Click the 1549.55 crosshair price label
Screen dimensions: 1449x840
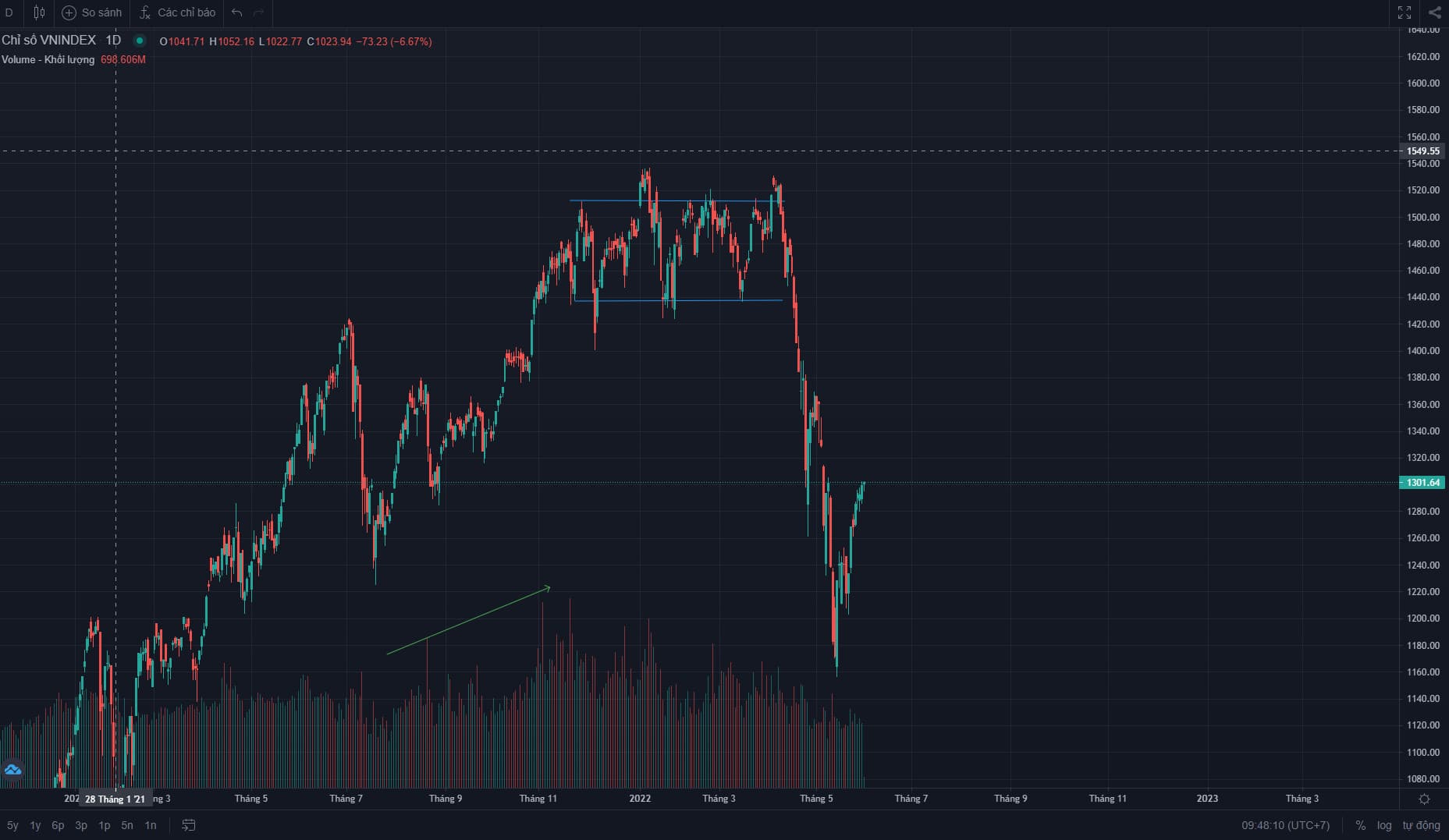1423,151
